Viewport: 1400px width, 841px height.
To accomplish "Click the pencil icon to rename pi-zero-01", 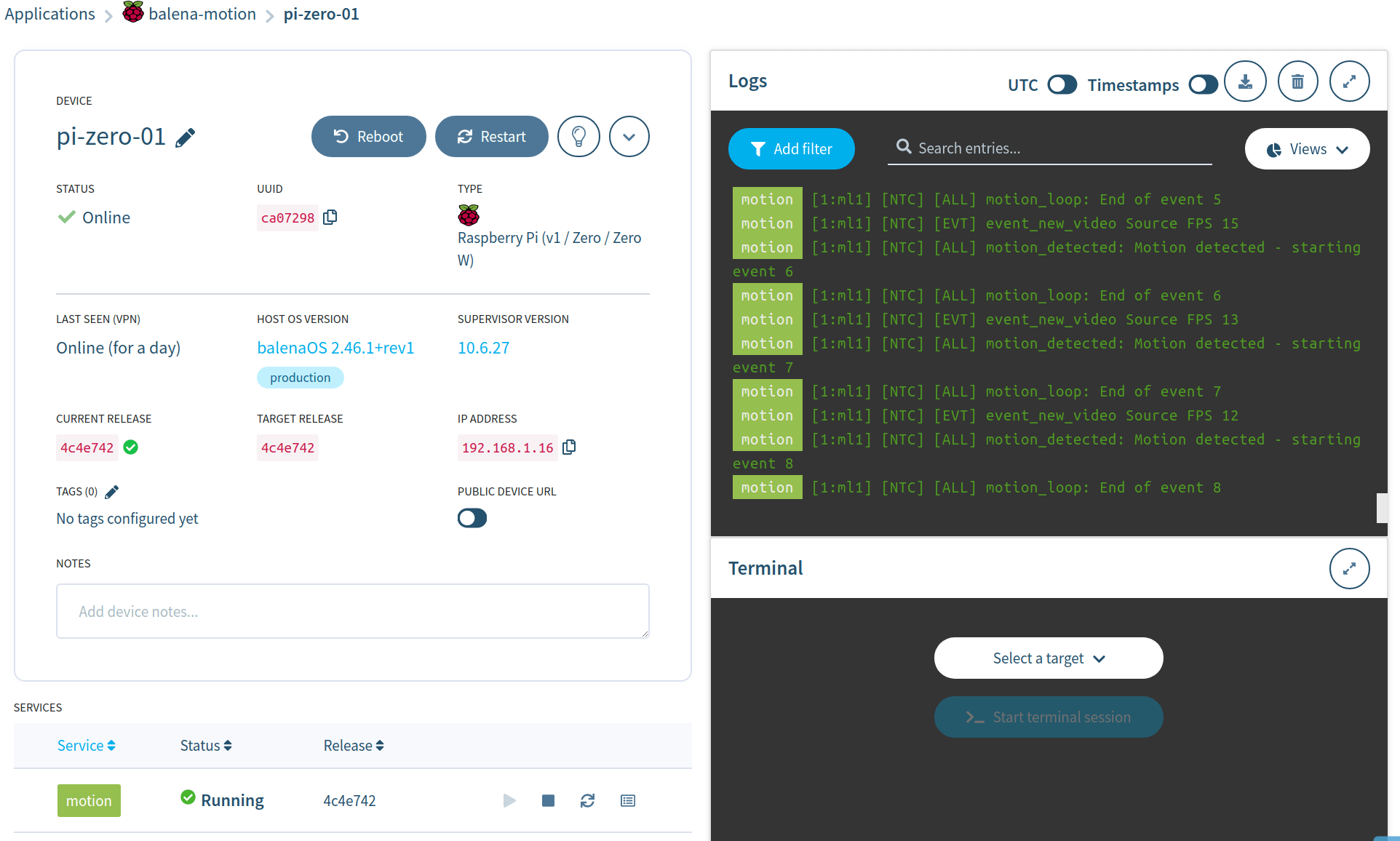I will [x=186, y=137].
